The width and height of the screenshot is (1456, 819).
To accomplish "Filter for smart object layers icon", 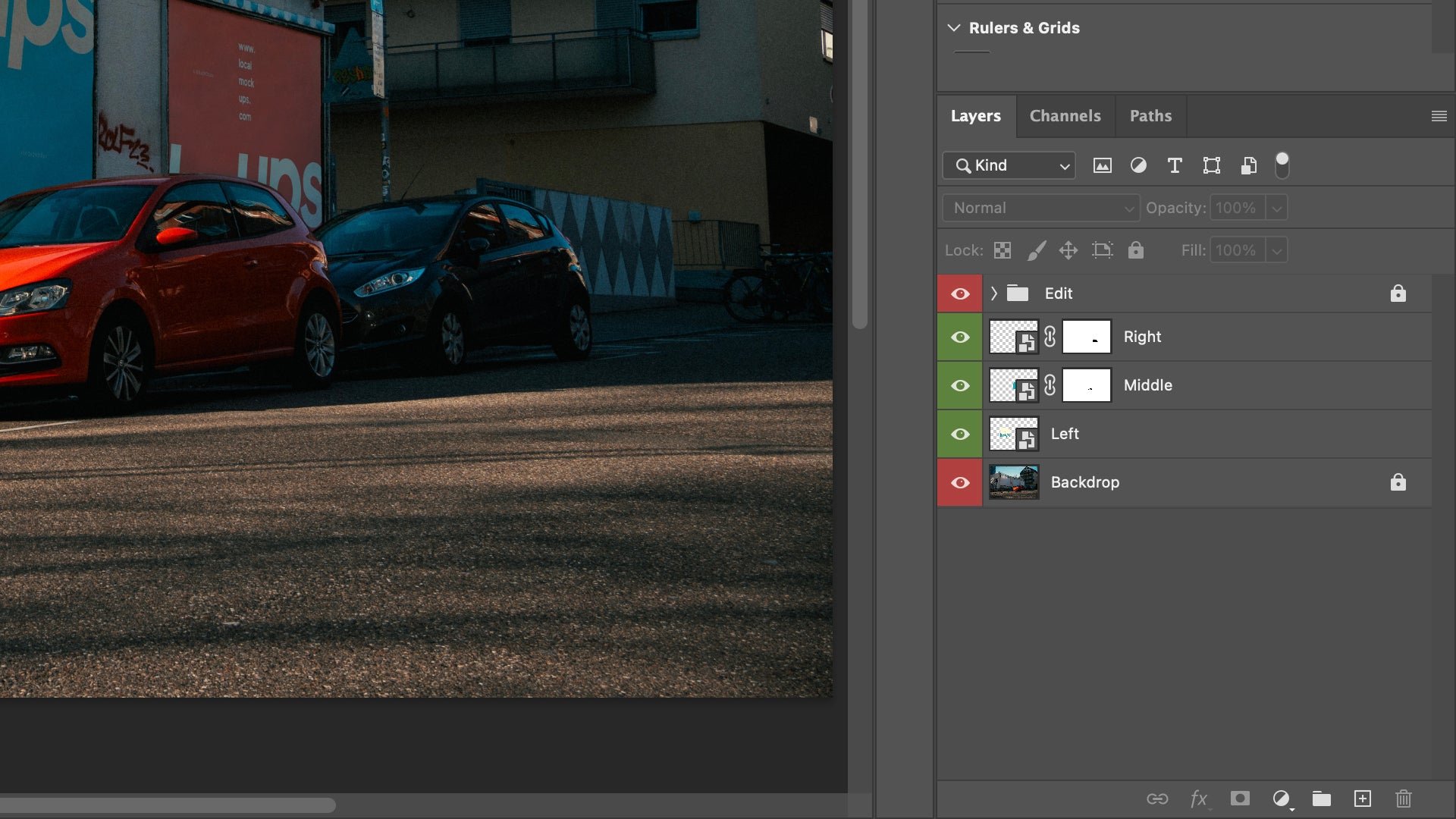I will pos(1248,165).
